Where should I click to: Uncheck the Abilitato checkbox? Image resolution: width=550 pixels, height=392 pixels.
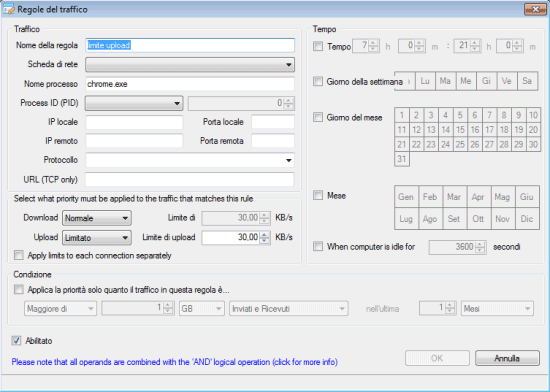pyautogui.click(x=16, y=340)
